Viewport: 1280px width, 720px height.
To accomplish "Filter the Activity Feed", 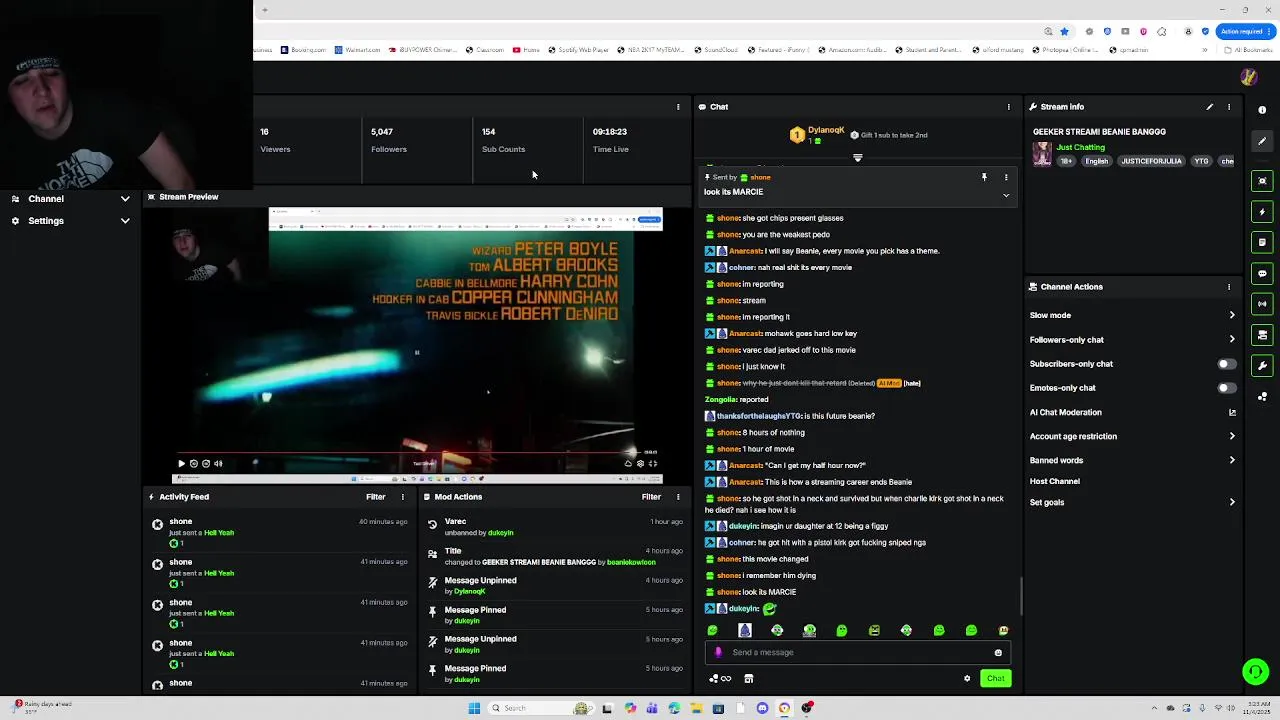I will pyautogui.click(x=375, y=497).
